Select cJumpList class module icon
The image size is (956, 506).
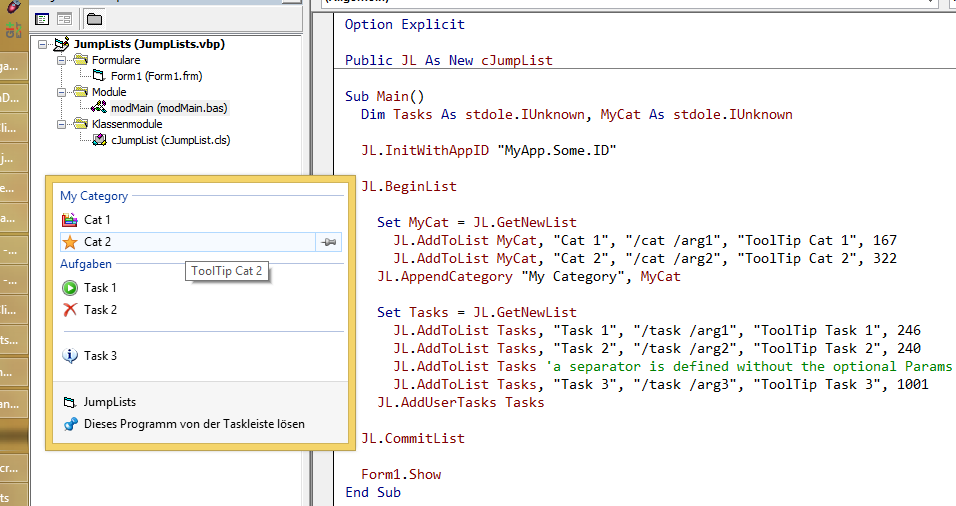(99, 140)
